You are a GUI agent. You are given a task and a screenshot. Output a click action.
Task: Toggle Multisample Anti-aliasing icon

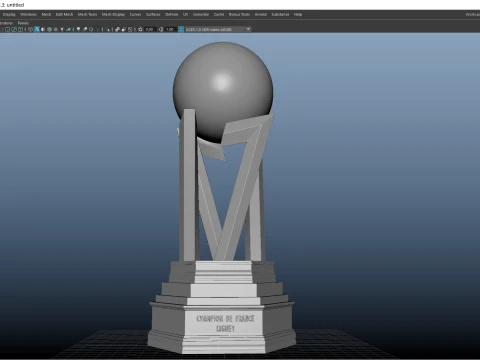click(x=91, y=29)
